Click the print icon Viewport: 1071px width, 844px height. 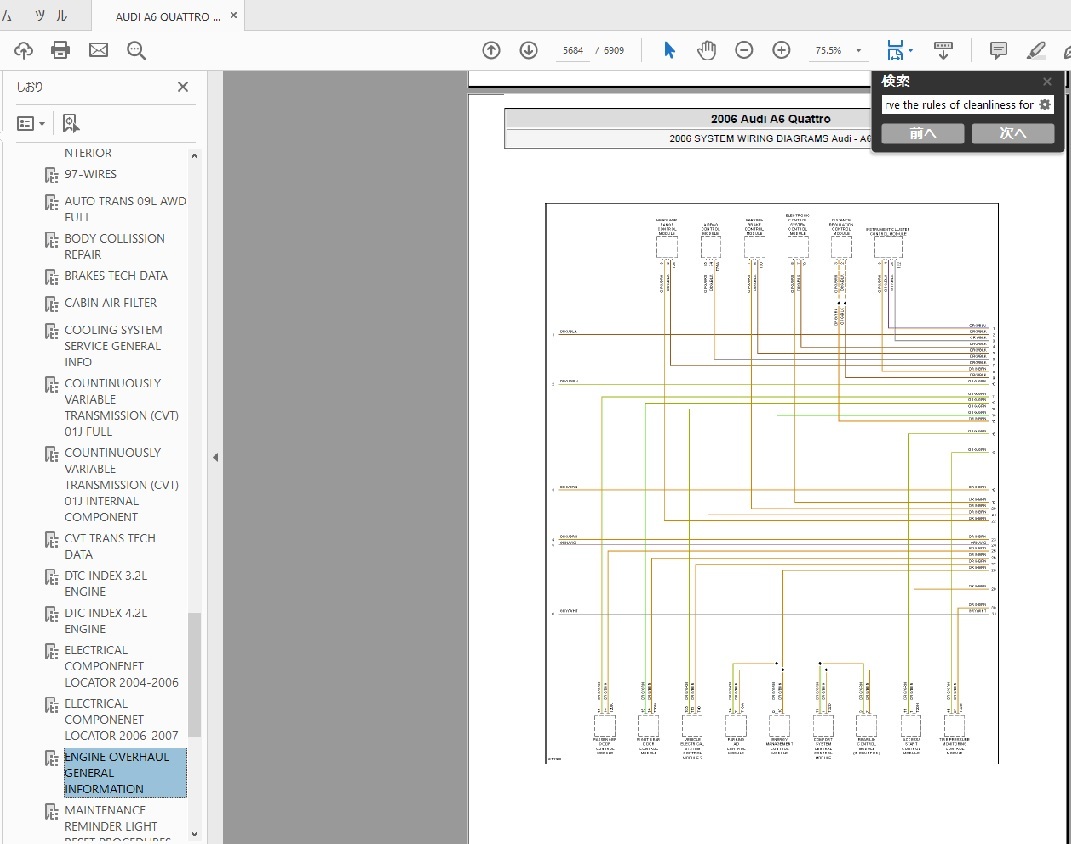point(60,50)
